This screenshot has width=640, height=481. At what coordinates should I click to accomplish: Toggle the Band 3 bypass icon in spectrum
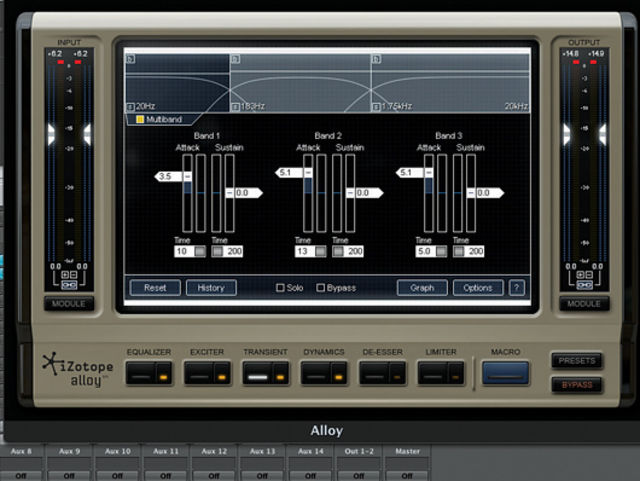click(376, 59)
